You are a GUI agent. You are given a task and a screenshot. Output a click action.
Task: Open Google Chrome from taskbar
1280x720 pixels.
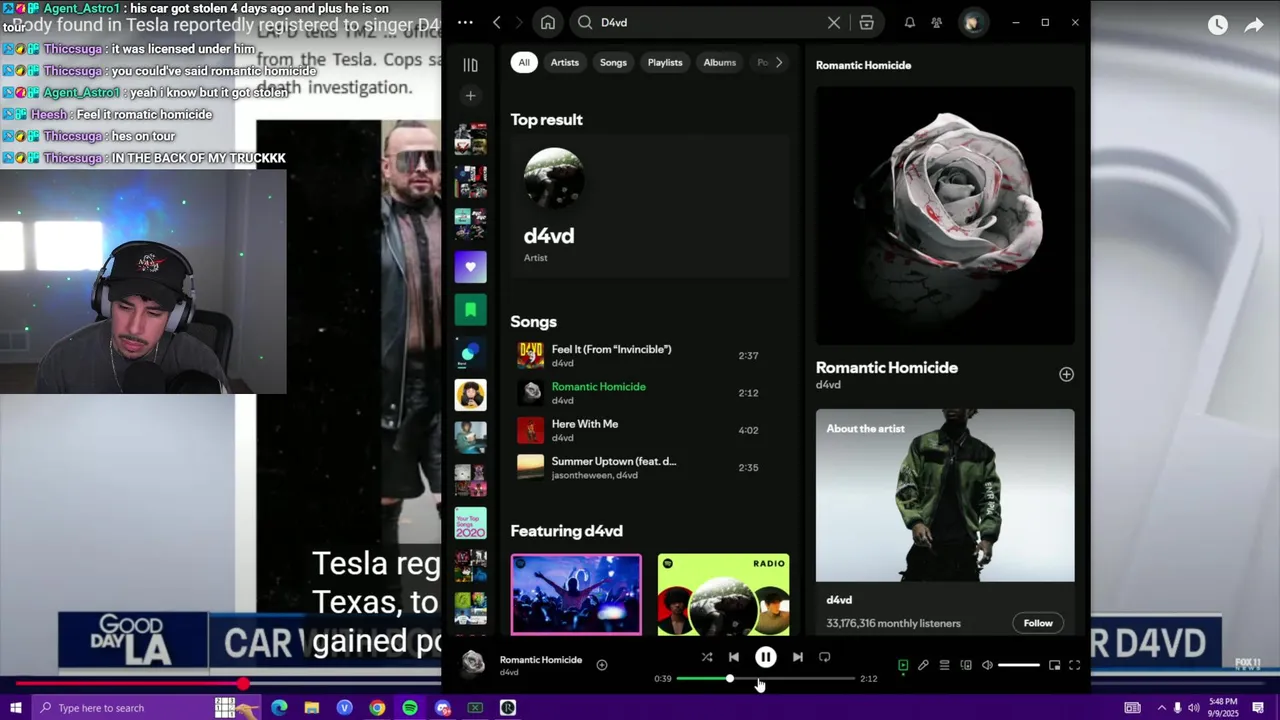[x=377, y=708]
